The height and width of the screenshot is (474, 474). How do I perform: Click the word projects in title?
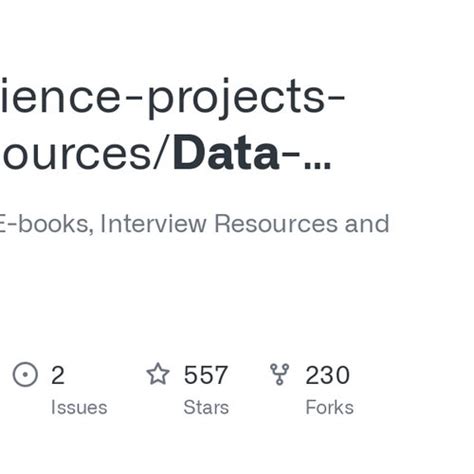tap(235, 98)
